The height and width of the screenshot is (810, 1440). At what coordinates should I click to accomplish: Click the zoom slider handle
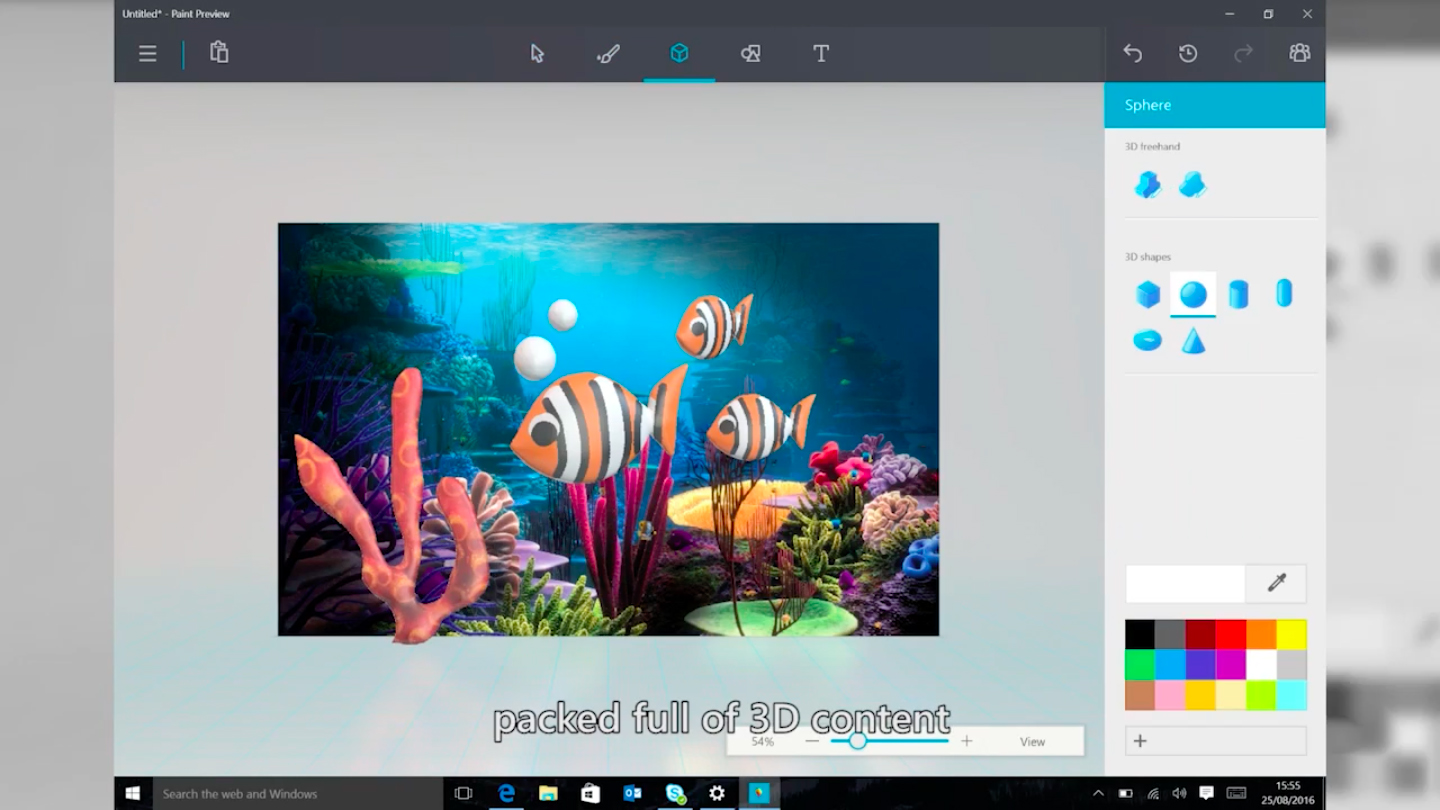click(x=857, y=741)
